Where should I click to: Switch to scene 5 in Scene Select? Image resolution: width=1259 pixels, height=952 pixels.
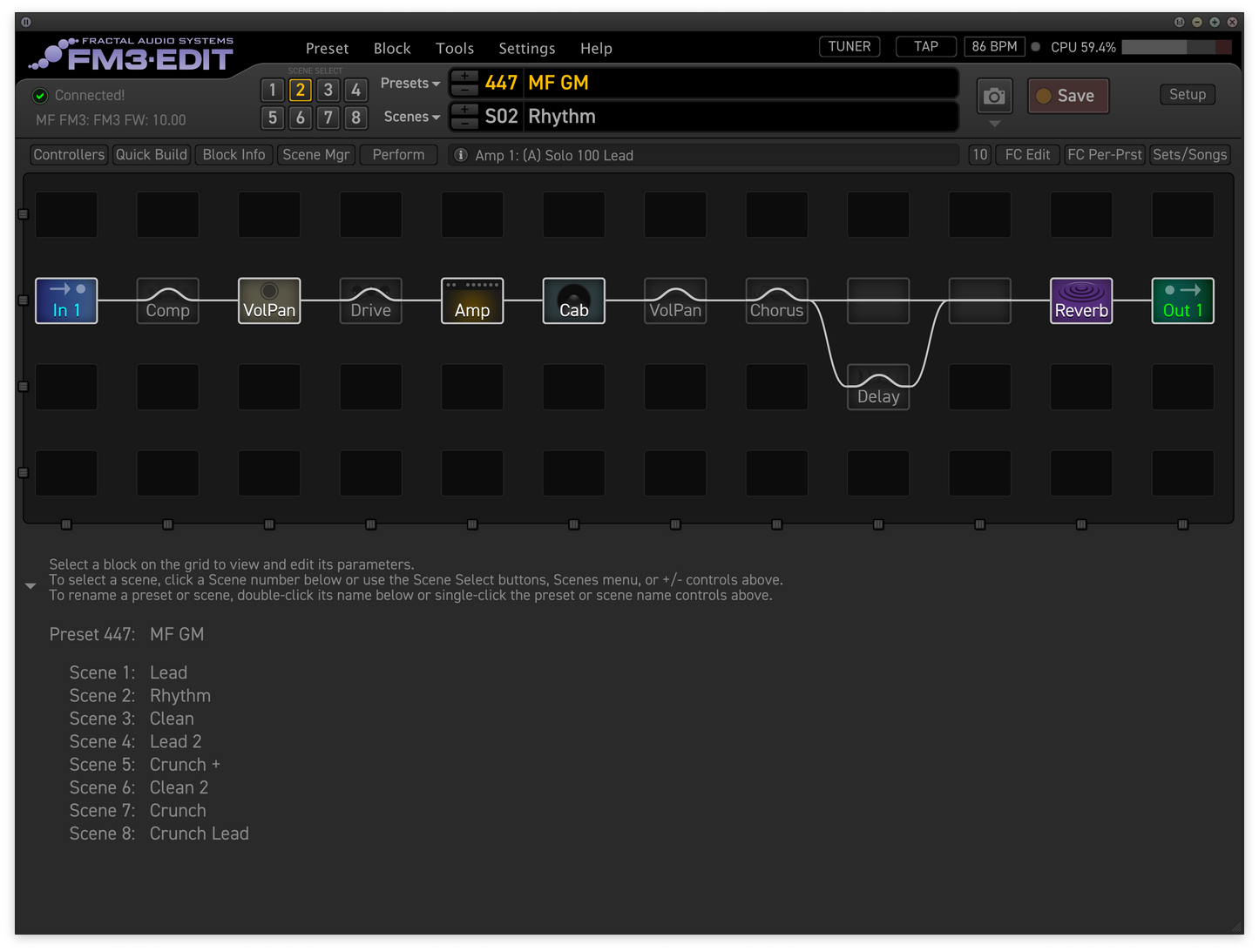pos(273,118)
